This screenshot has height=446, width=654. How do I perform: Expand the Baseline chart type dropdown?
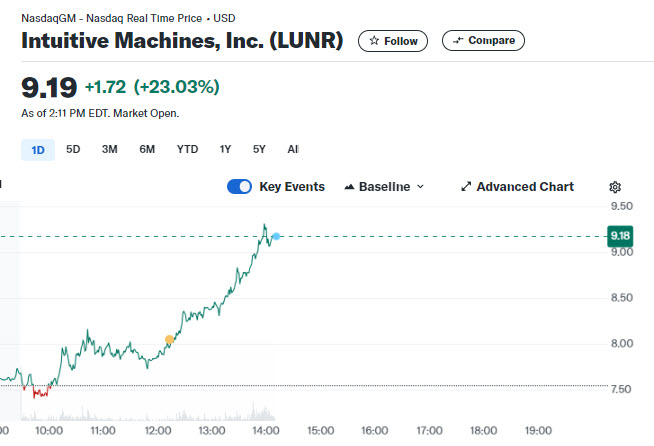click(384, 187)
